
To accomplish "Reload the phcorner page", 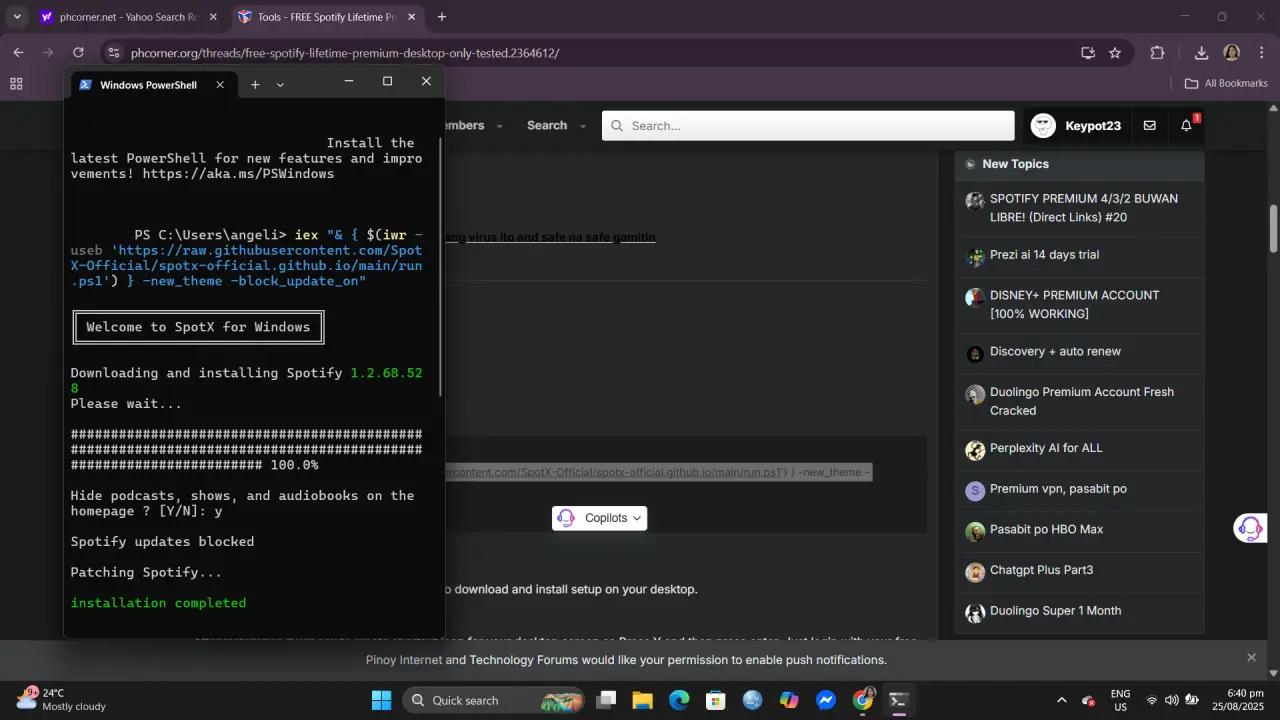I will pos(78,53).
